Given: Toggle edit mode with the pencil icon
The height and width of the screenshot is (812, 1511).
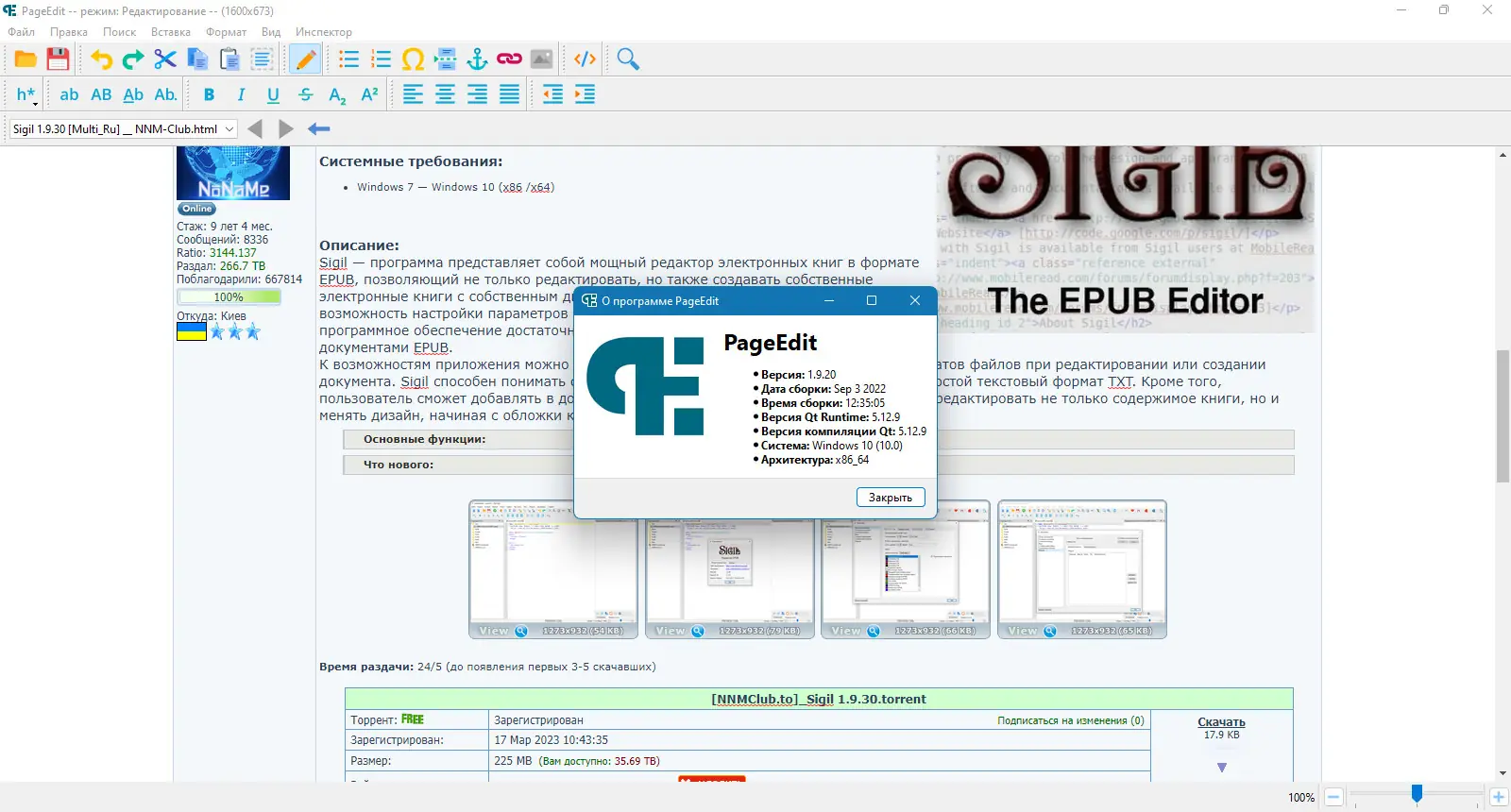Looking at the screenshot, I should tap(305, 59).
